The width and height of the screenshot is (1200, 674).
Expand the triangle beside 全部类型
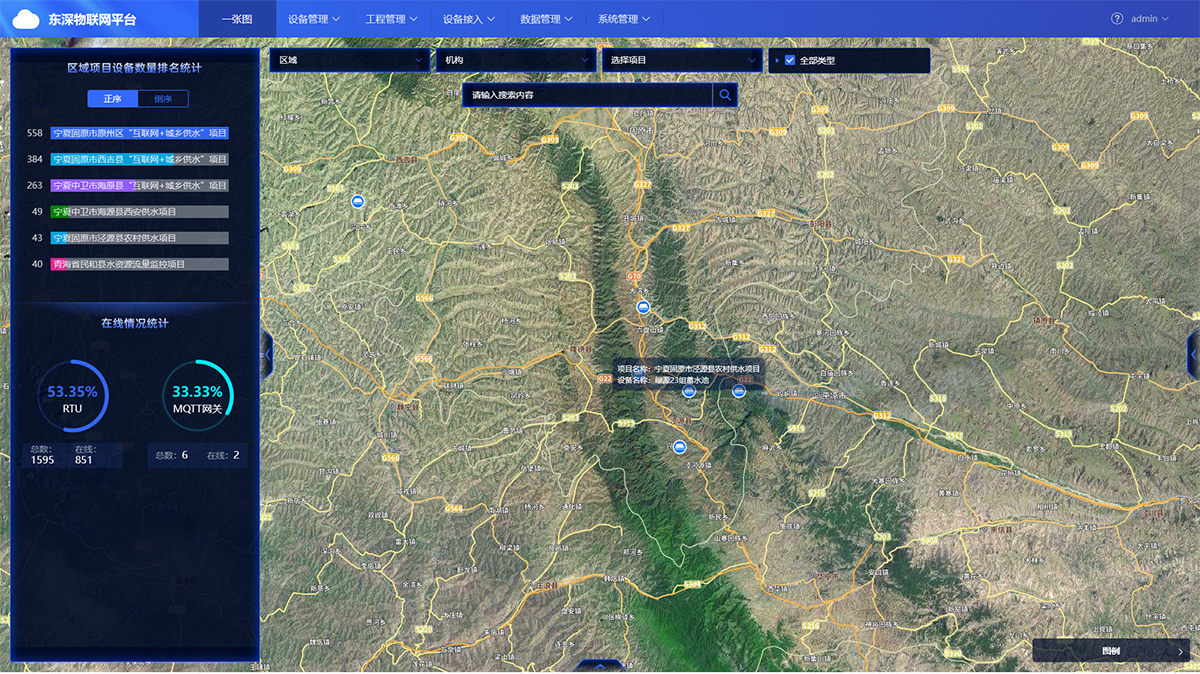776,60
